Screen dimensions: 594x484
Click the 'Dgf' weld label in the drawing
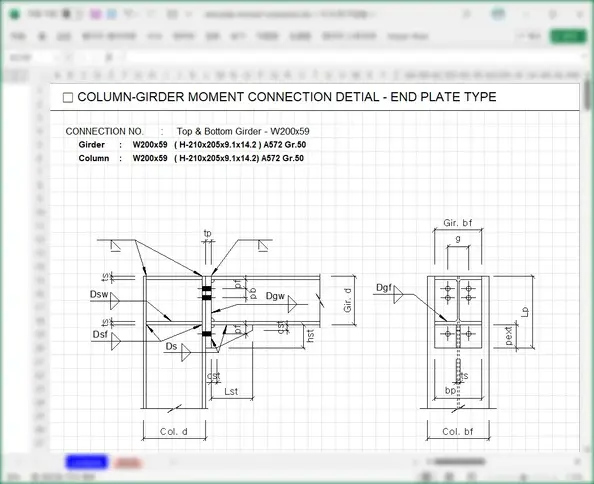[x=384, y=288]
